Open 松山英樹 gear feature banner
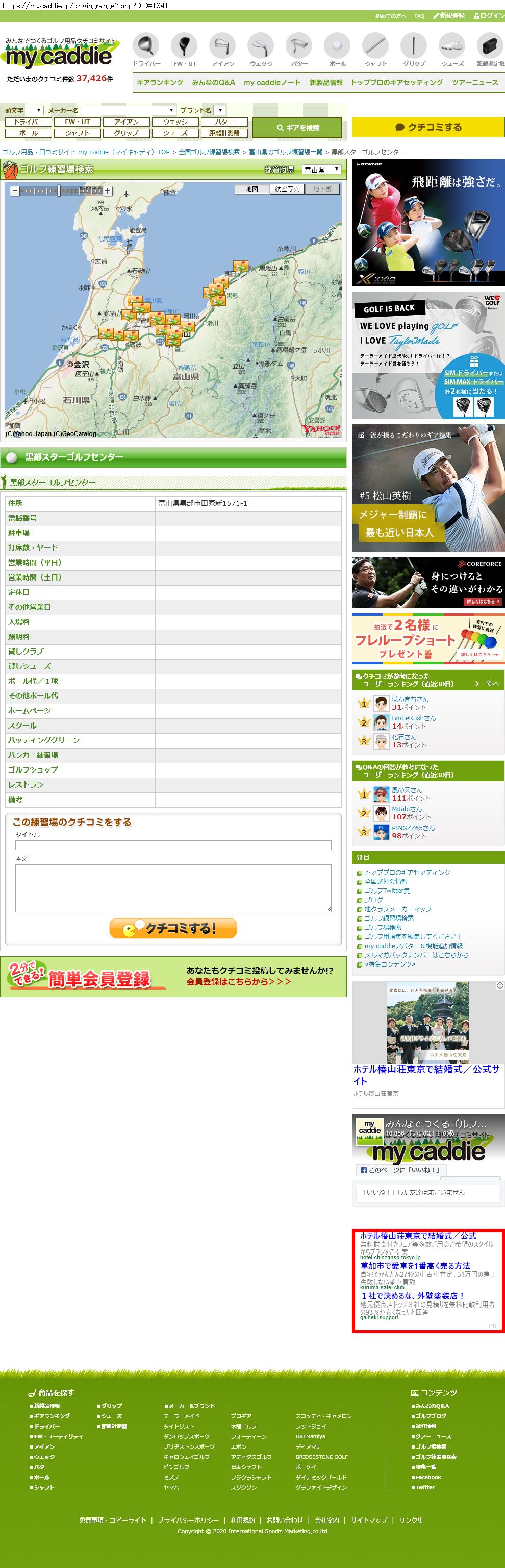 click(428, 488)
